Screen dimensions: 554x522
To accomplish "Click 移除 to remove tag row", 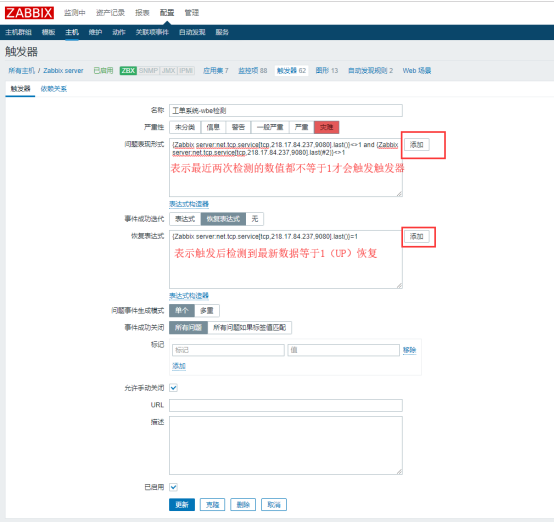I will tap(409, 350).
